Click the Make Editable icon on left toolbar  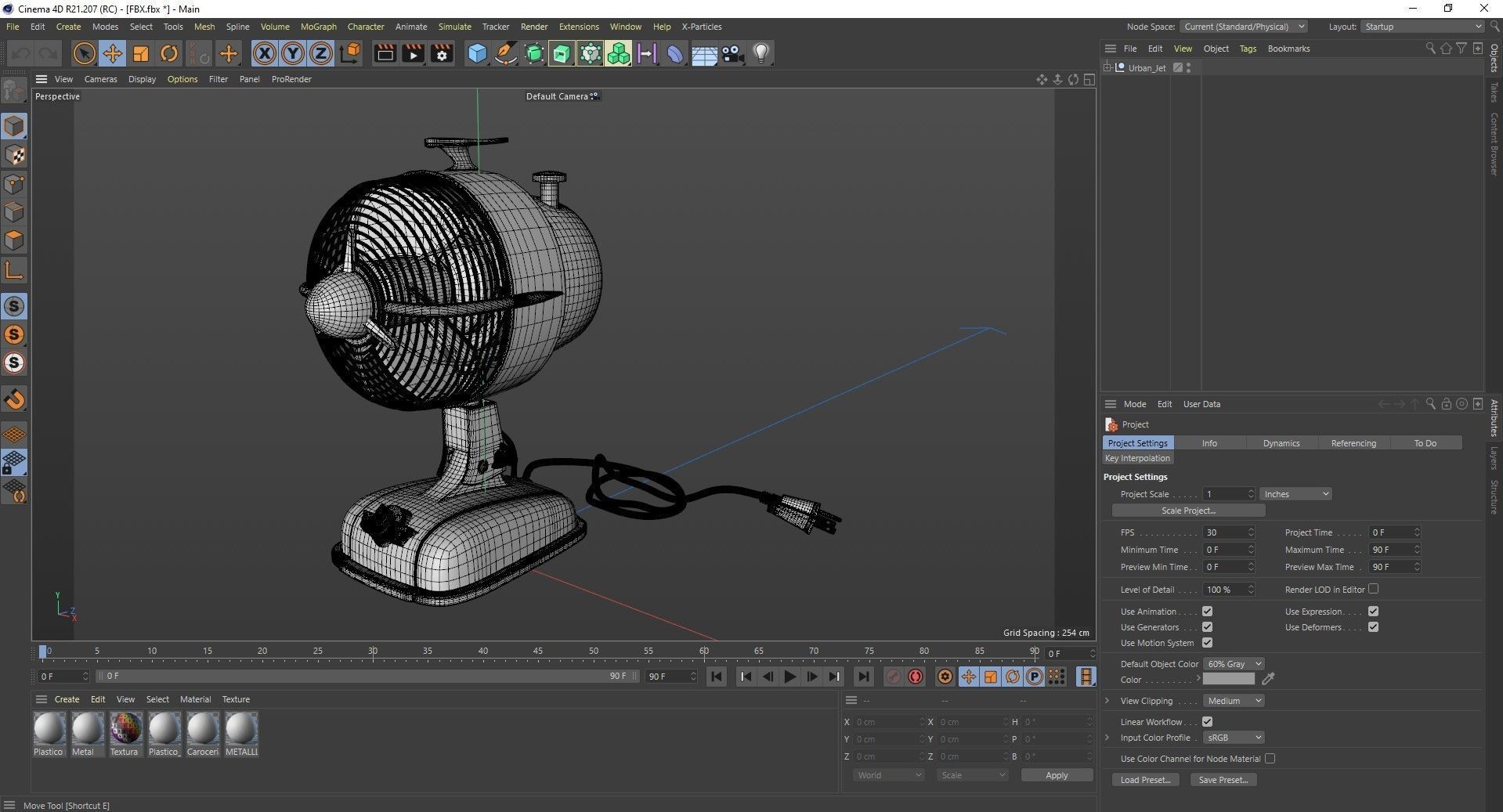tap(14, 91)
